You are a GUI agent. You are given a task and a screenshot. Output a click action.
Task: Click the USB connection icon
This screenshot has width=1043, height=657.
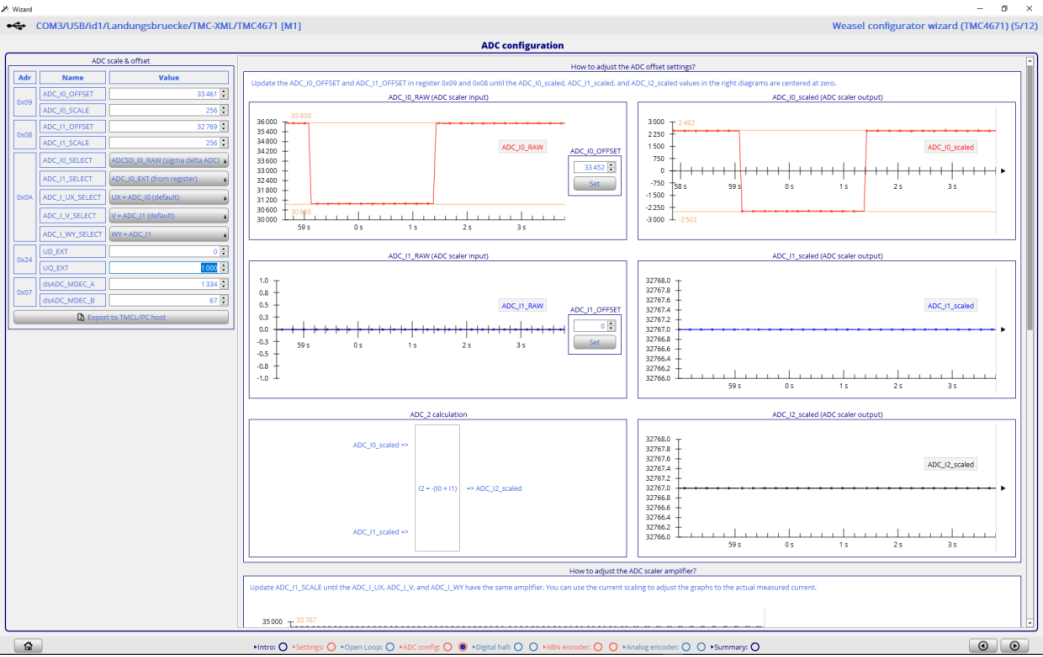pos(16,26)
